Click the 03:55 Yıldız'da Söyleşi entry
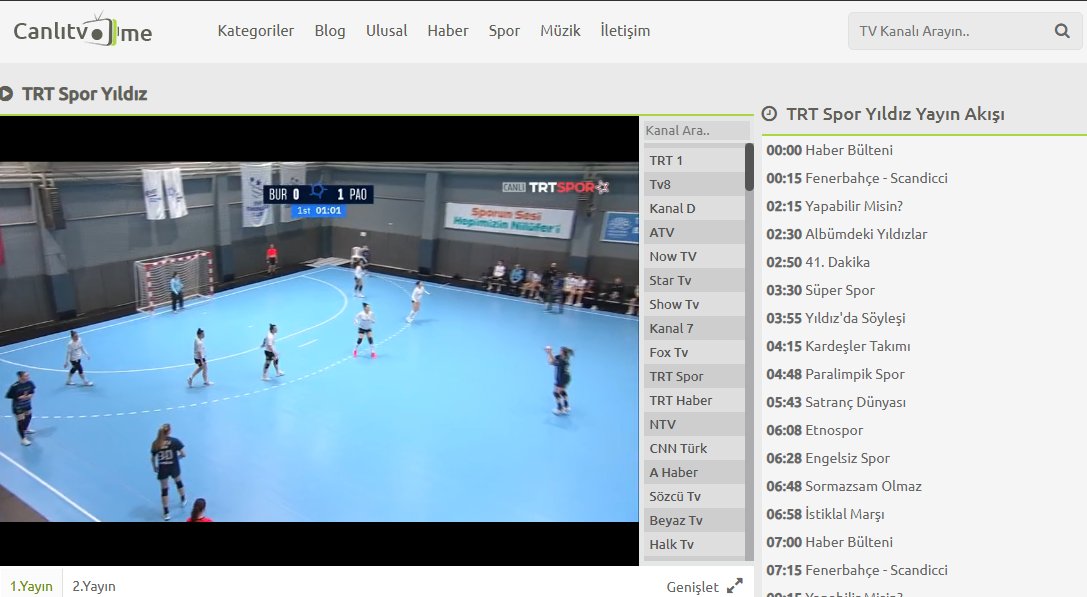The height and width of the screenshot is (597, 1087). point(835,318)
